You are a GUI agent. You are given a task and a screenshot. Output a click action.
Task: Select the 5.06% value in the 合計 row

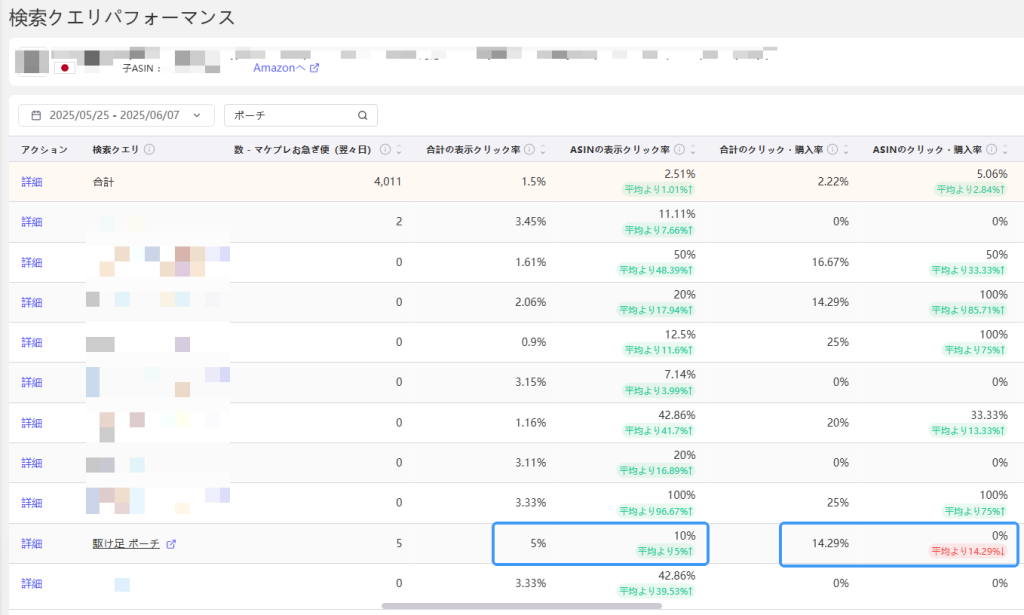click(992, 174)
